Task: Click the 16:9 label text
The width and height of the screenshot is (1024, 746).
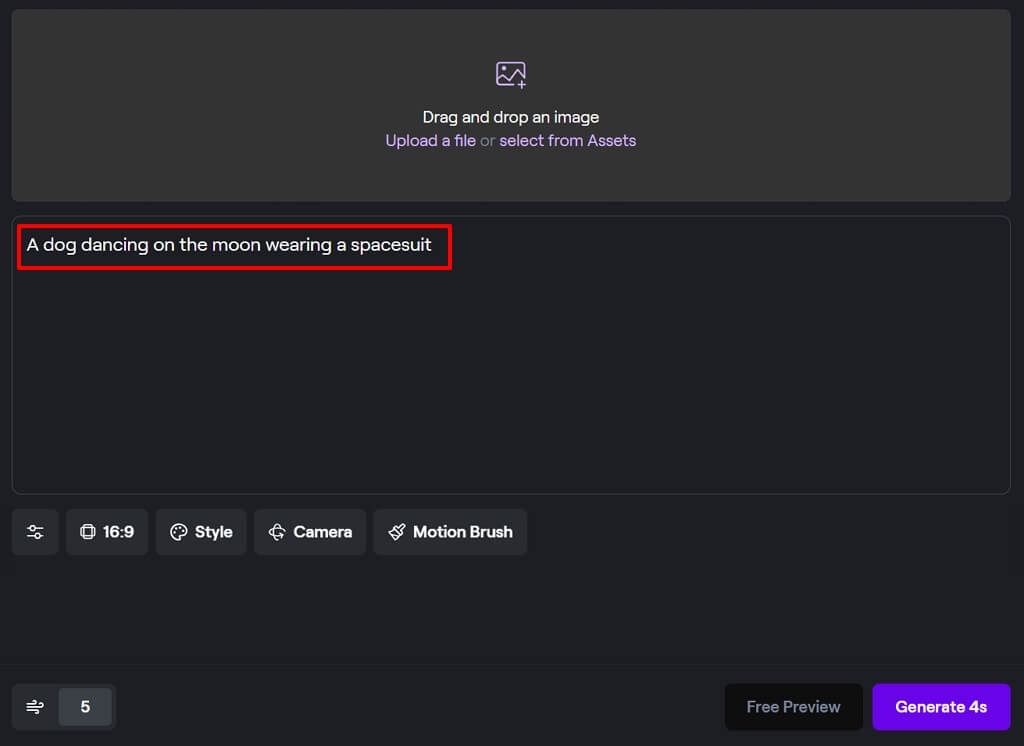Action: tap(118, 532)
